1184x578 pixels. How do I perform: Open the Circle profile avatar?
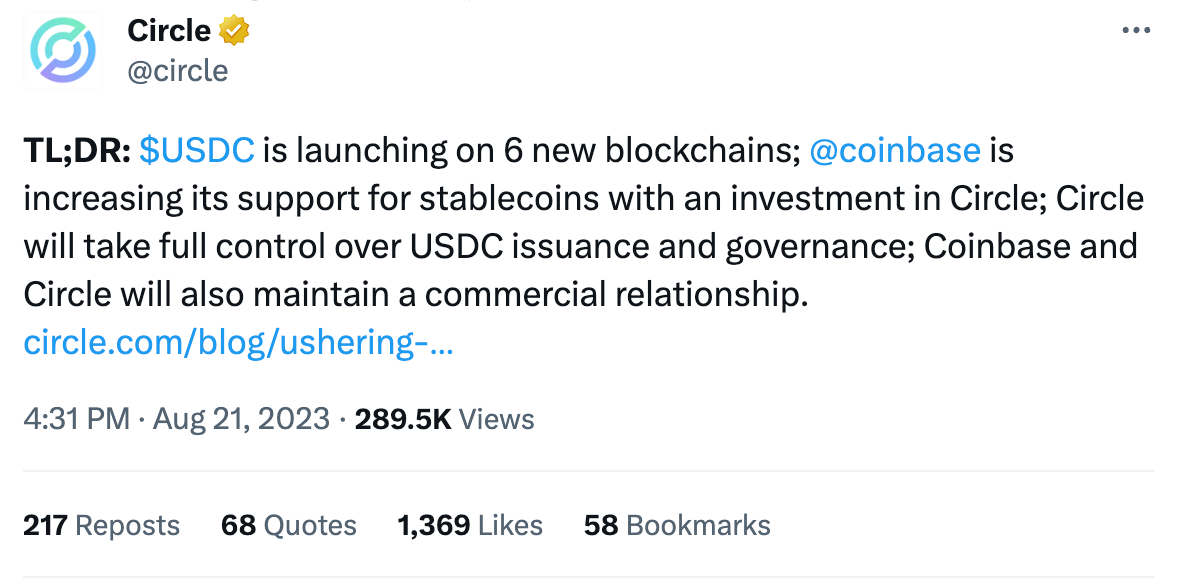[x=63, y=51]
